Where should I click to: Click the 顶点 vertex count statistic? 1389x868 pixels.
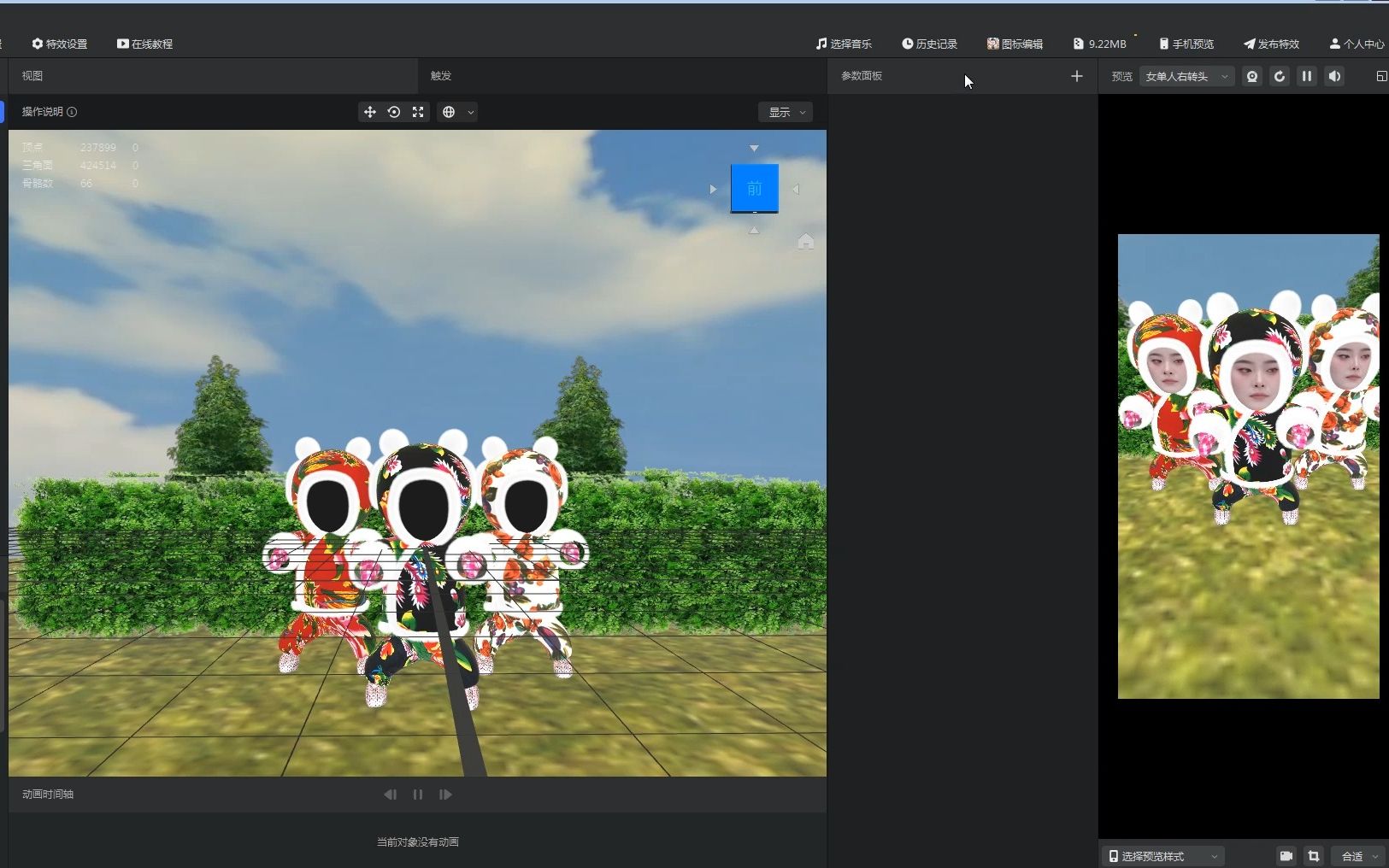(x=80, y=148)
